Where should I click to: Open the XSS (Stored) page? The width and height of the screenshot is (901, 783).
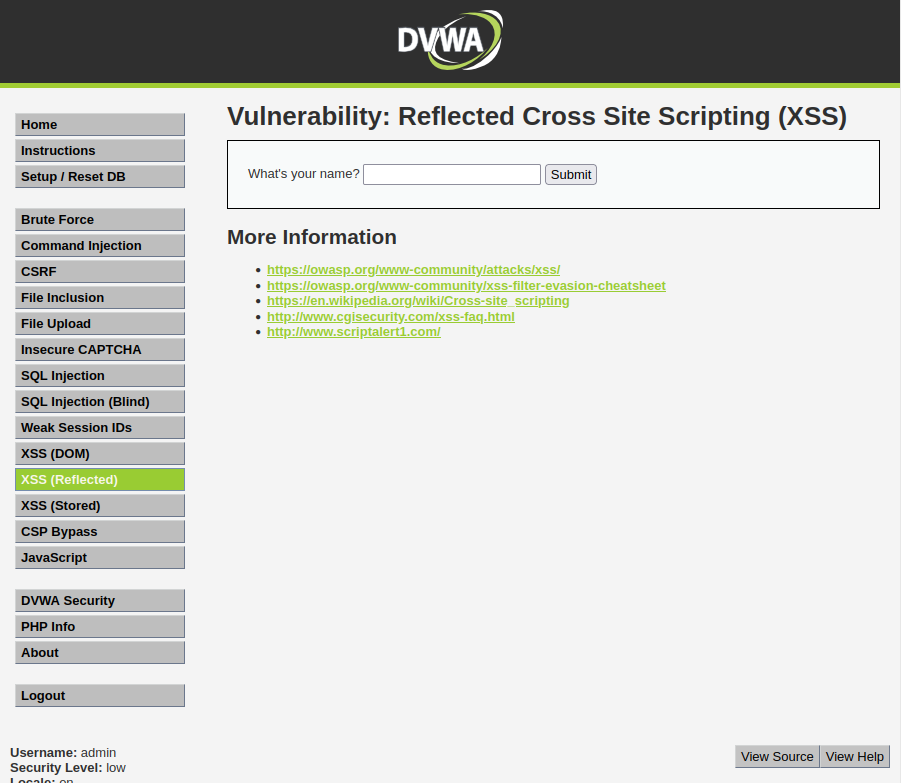point(100,506)
